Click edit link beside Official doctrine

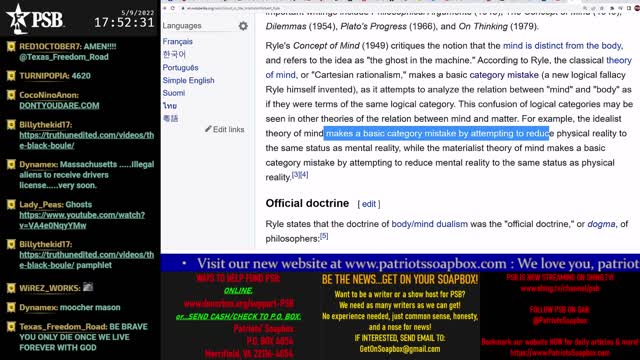click(369, 204)
